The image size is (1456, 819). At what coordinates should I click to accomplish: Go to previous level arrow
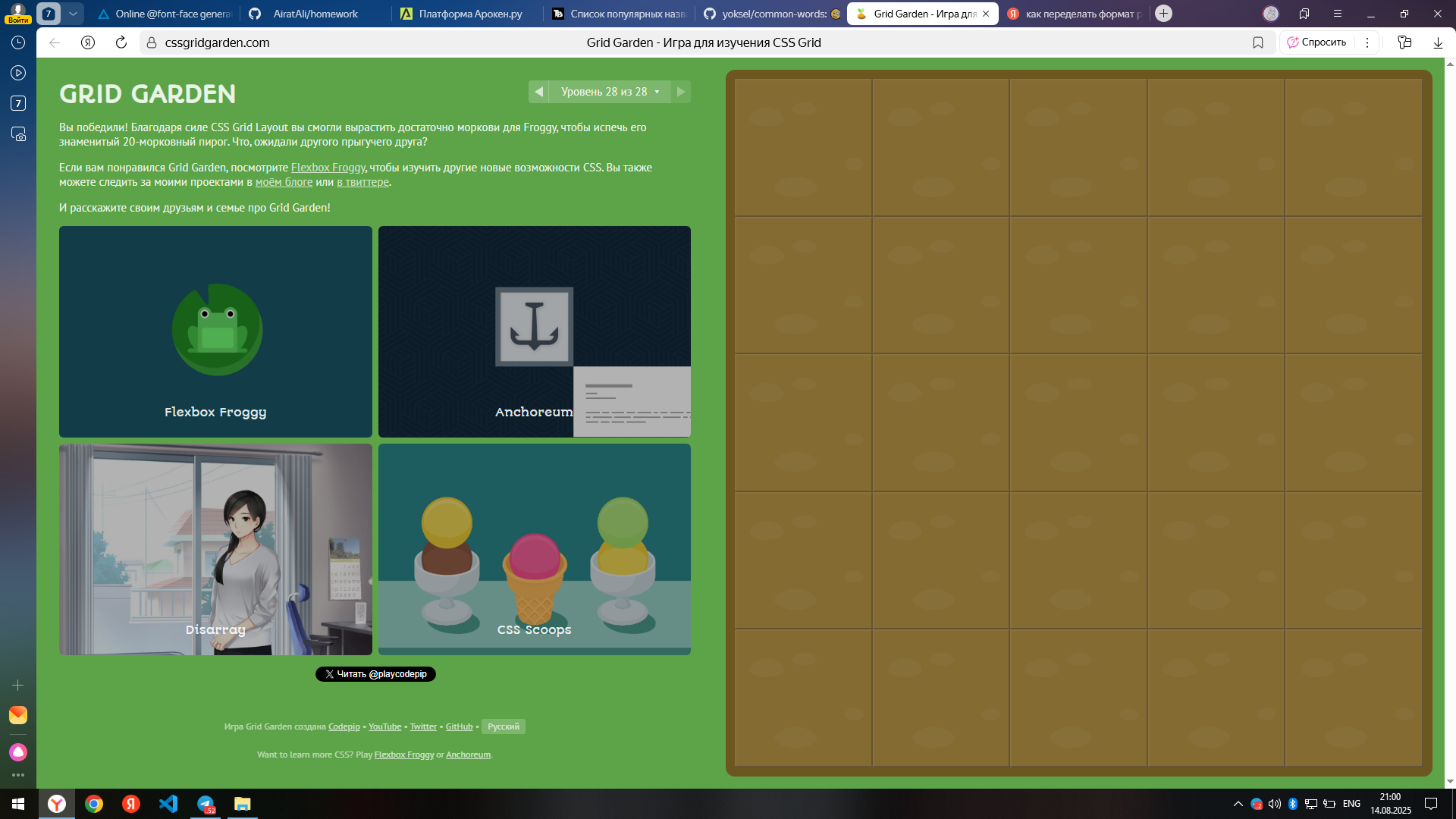(539, 92)
